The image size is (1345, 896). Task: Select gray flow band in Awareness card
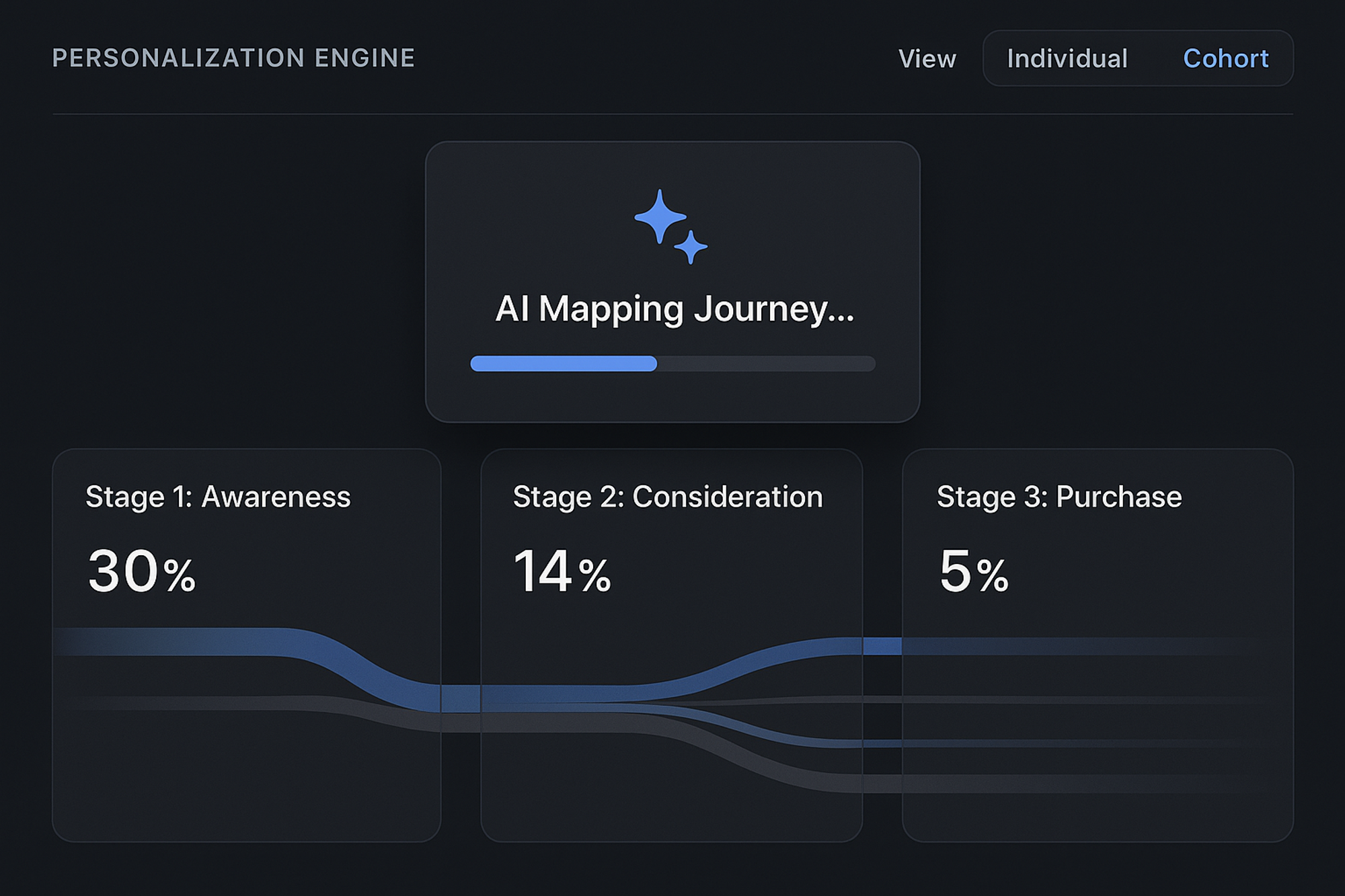pos(202,704)
